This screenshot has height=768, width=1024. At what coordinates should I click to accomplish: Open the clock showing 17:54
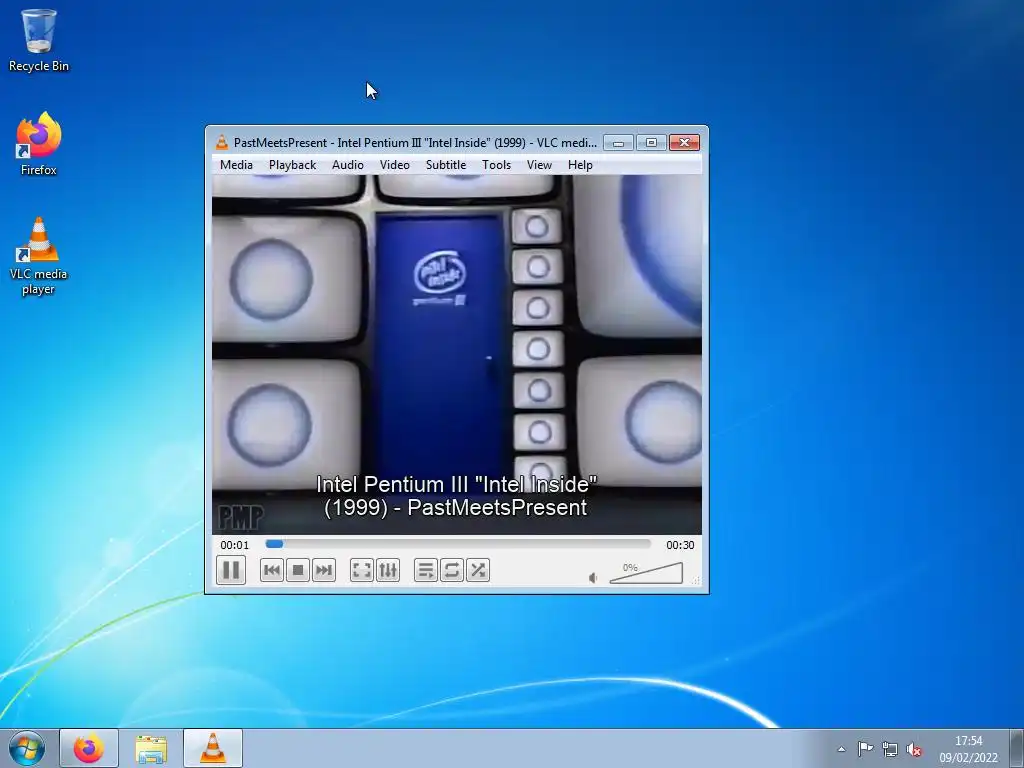pos(968,749)
